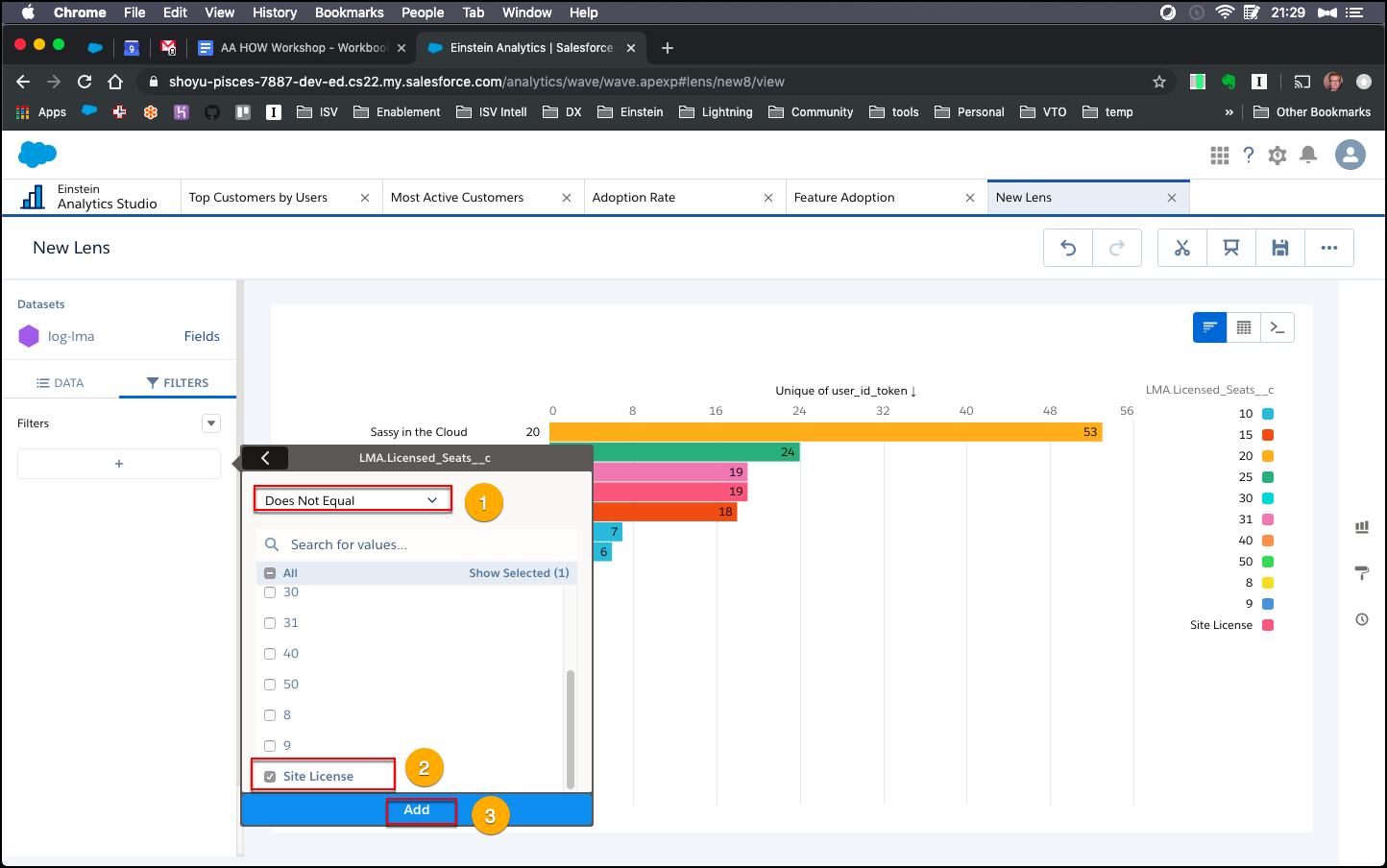Open the SAQL query mode

tap(1277, 327)
